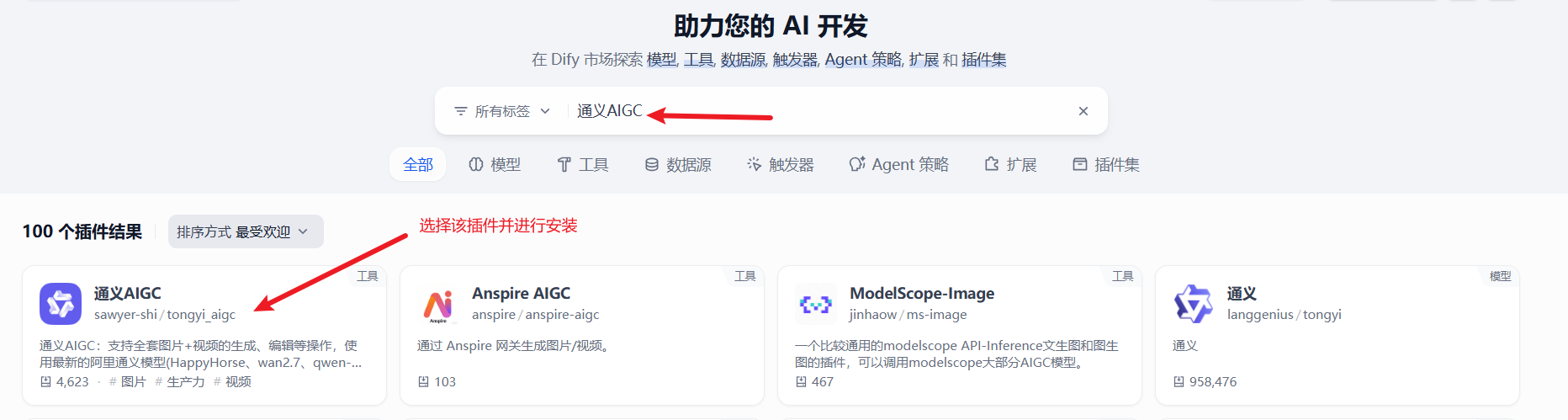Screen dimensions: 1568x420
Task: Click the 扩展 link in the subtitle
Action: click(x=924, y=60)
